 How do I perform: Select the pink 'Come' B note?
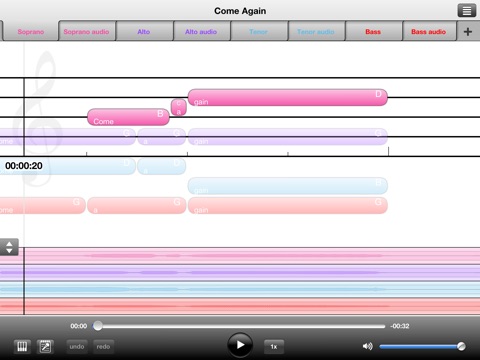tap(128, 117)
